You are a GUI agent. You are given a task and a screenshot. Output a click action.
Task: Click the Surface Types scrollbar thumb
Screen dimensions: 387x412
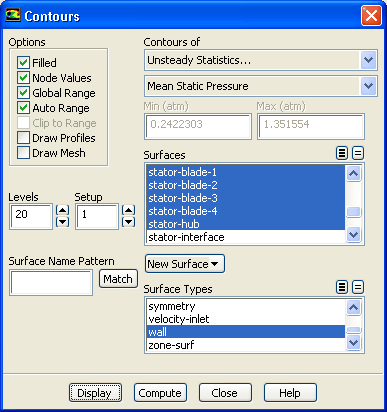pyautogui.click(x=354, y=330)
